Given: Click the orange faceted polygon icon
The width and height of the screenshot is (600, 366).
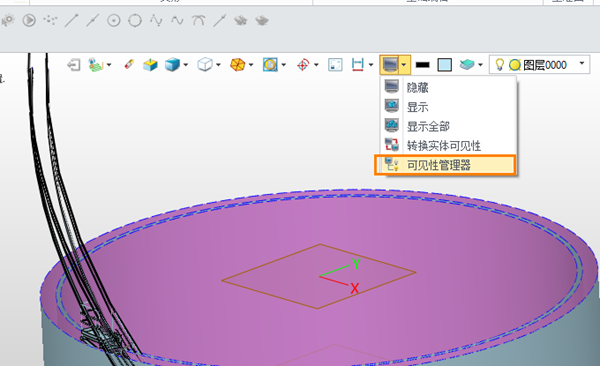Looking at the screenshot, I should tap(237, 65).
